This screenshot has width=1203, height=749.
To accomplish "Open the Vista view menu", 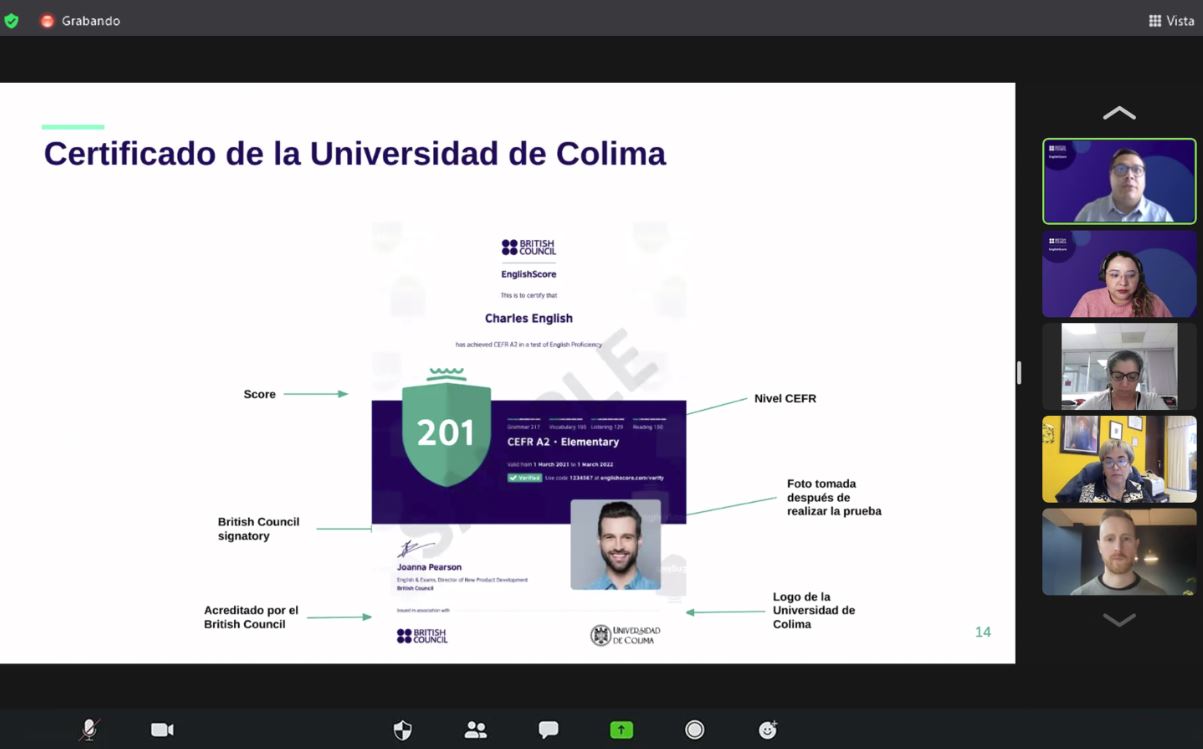I will point(1171,20).
